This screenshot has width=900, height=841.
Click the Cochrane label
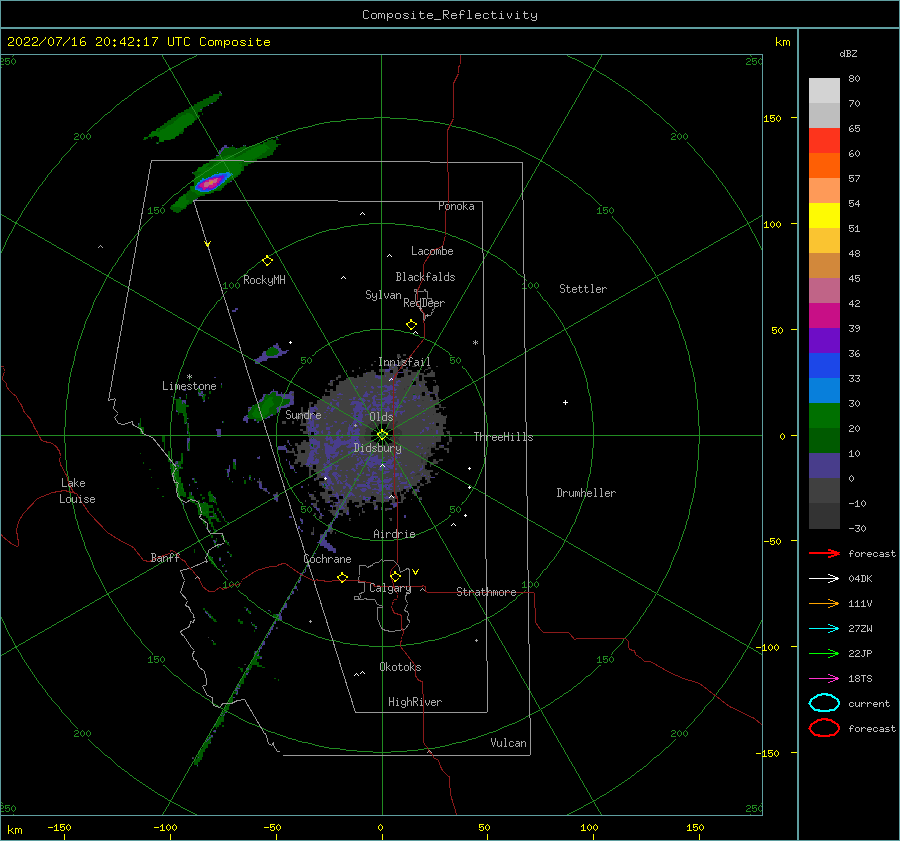tap(327, 559)
